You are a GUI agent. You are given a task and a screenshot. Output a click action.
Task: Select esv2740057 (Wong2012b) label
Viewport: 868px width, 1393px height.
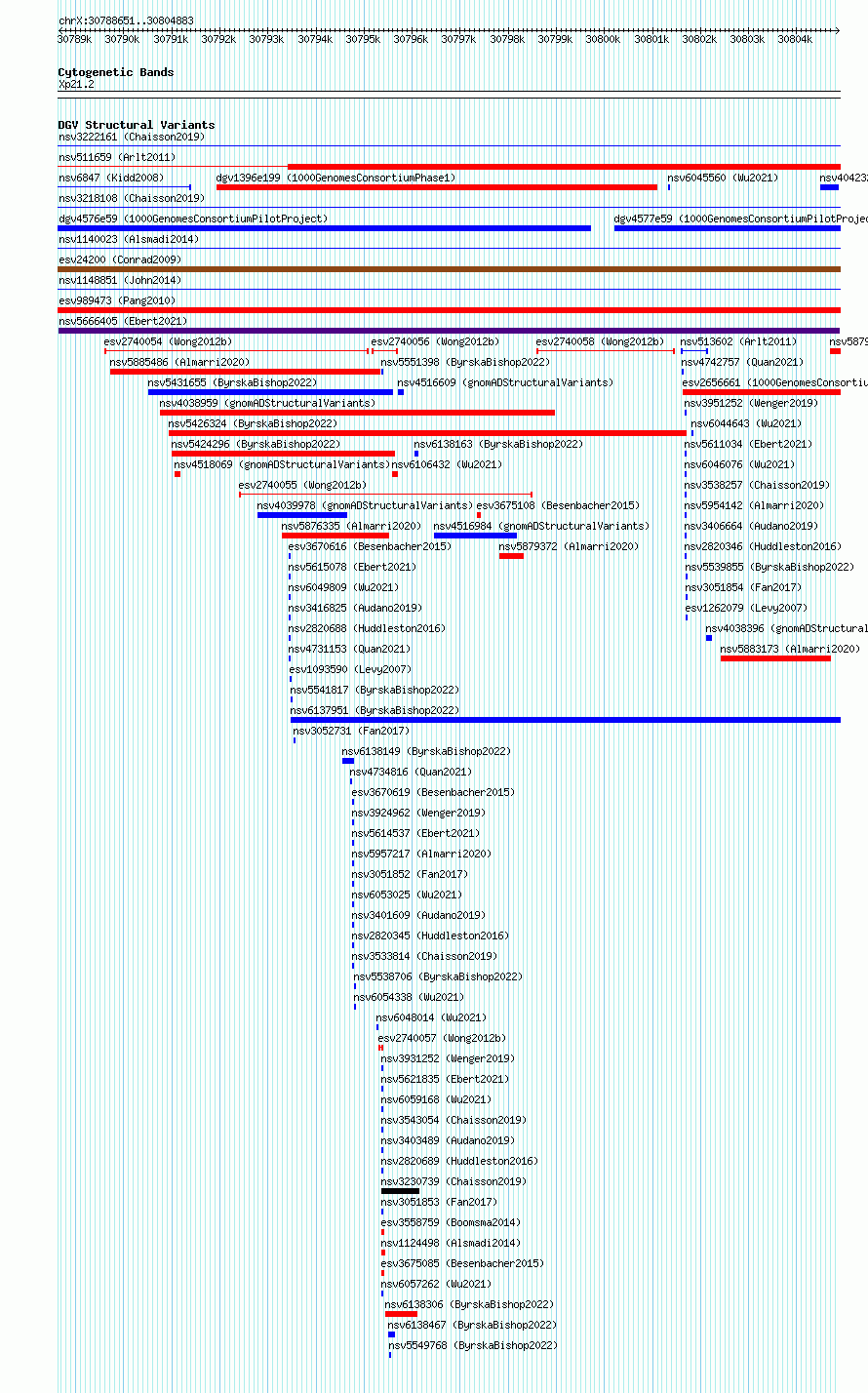point(442,1039)
